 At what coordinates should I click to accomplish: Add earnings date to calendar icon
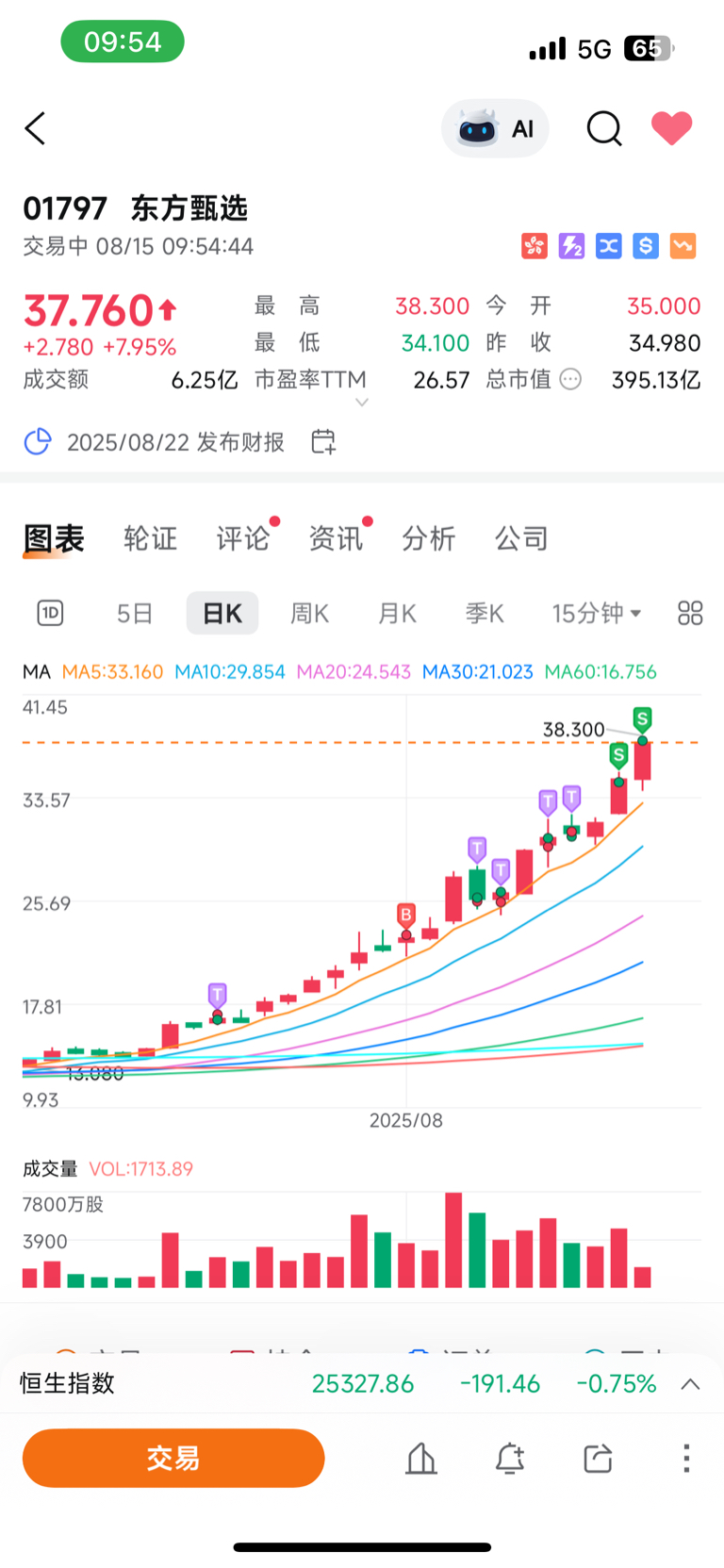[x=323, y=441]
